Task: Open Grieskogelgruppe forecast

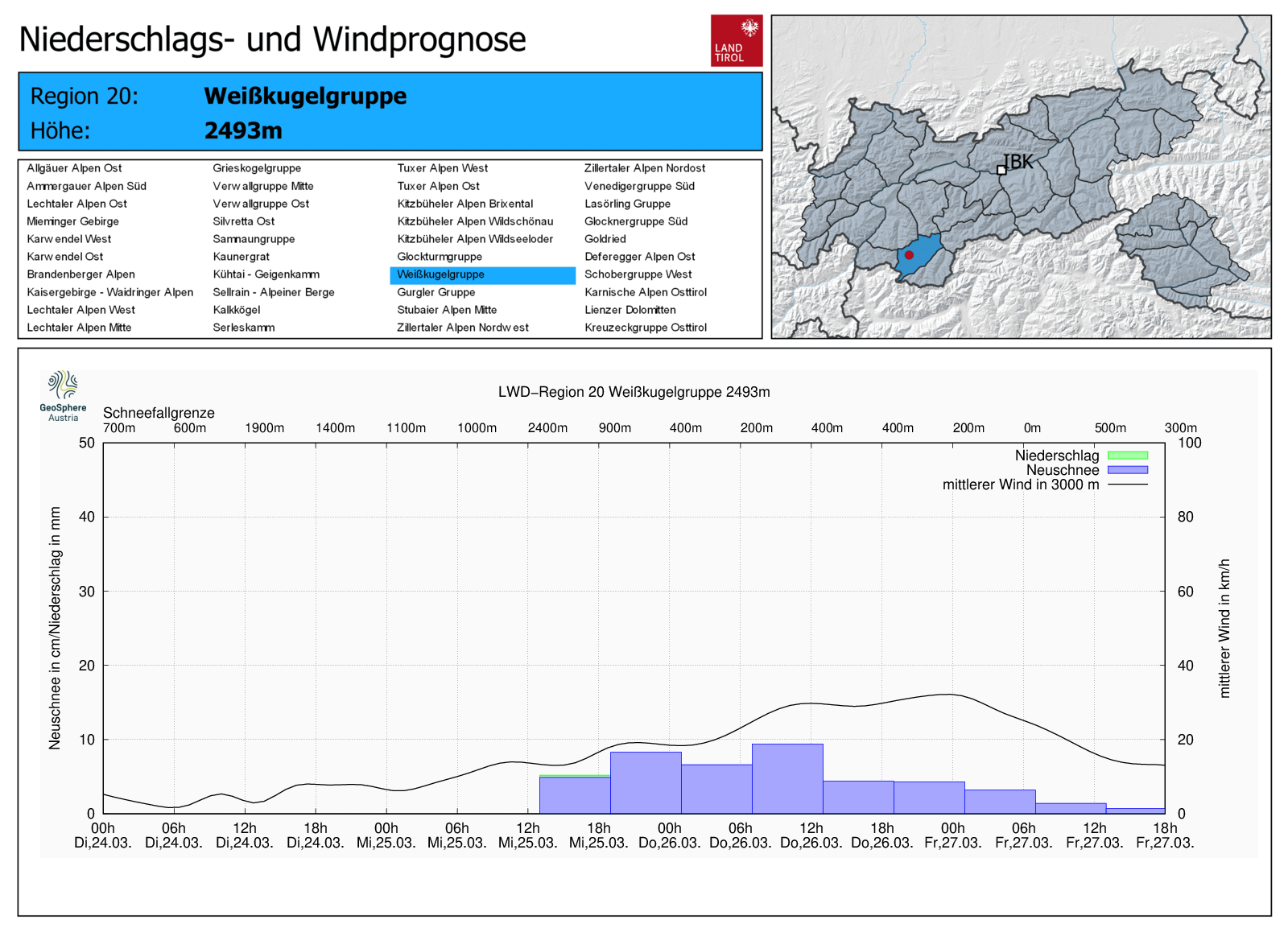Action: (257, 168)
